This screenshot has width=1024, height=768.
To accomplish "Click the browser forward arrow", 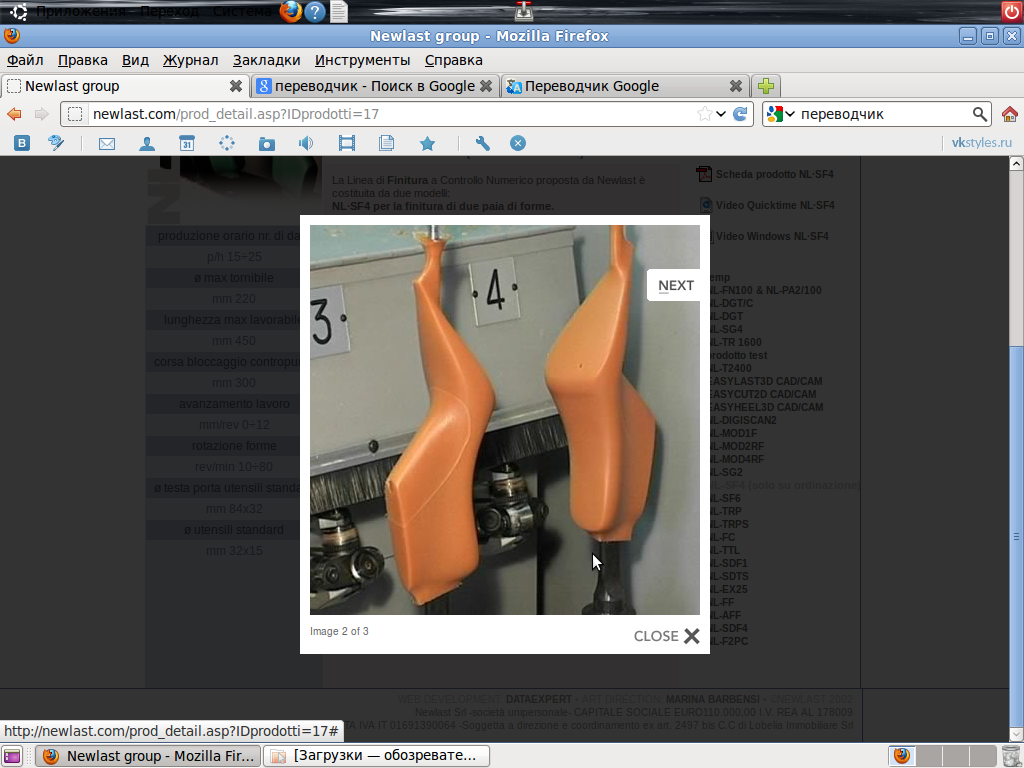I will coord(42,114).
